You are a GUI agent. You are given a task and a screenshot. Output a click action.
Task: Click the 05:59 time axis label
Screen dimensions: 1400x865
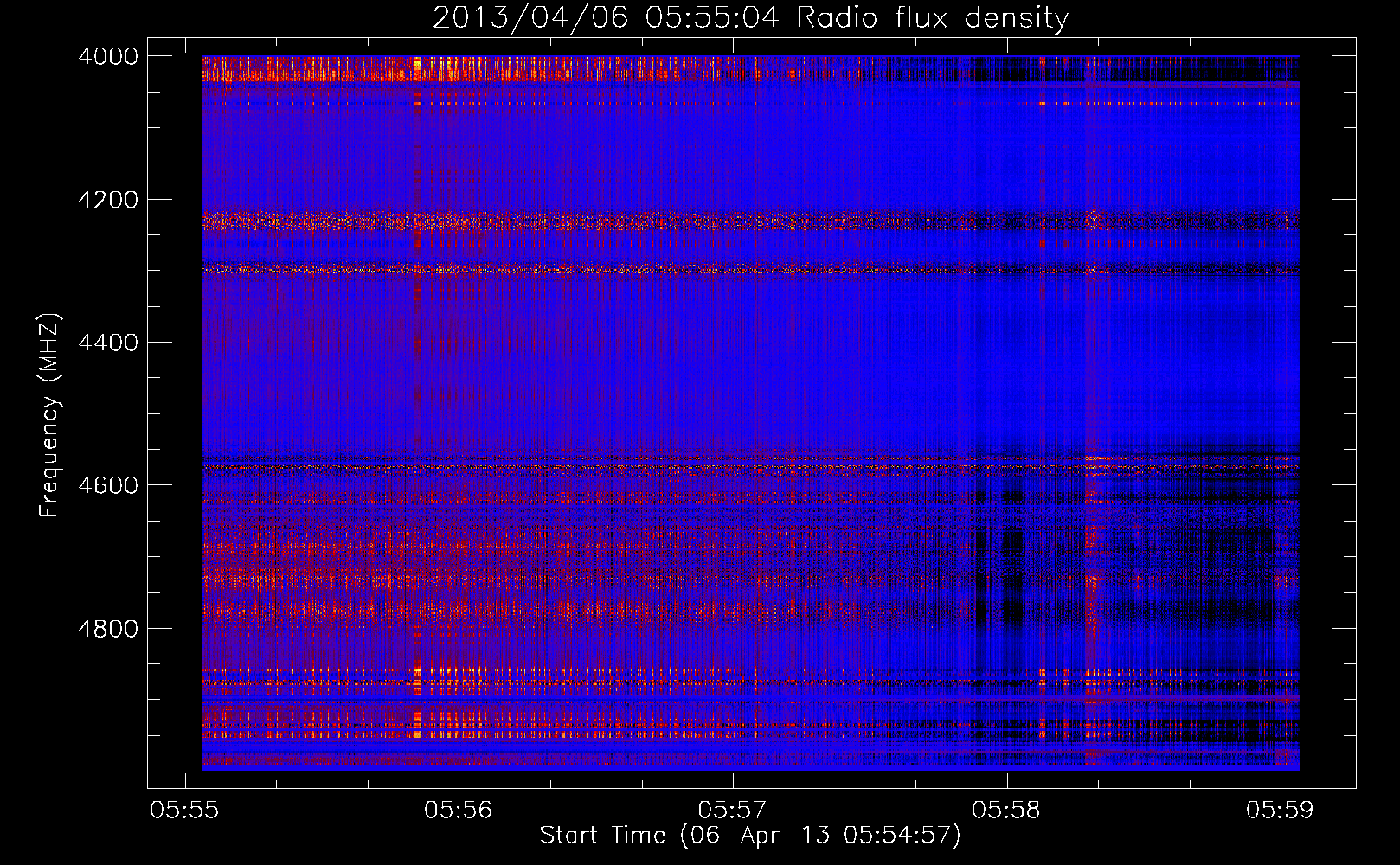click(1280, 810)
